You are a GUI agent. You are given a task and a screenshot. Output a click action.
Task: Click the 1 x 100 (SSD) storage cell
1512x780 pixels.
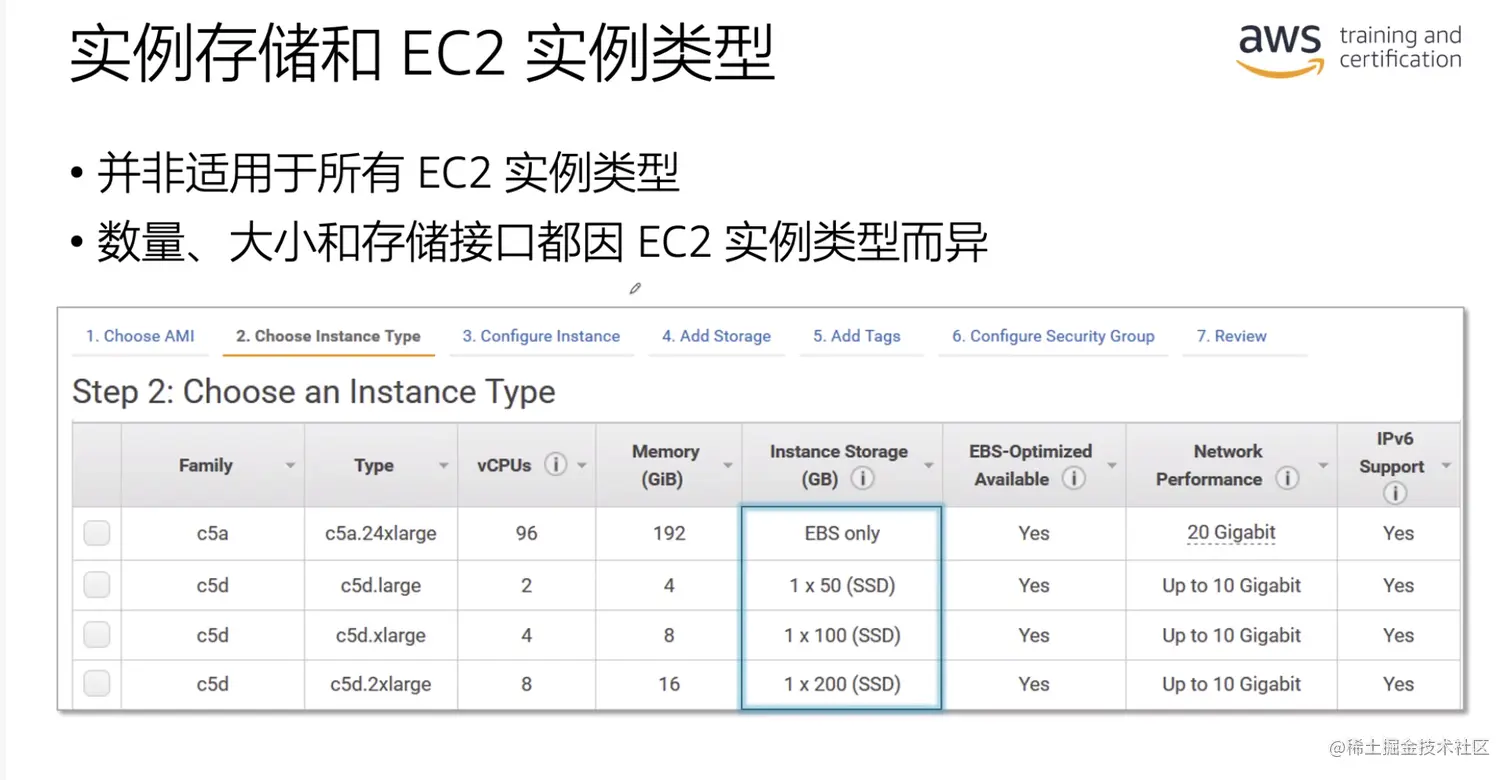tap(842, 635)
